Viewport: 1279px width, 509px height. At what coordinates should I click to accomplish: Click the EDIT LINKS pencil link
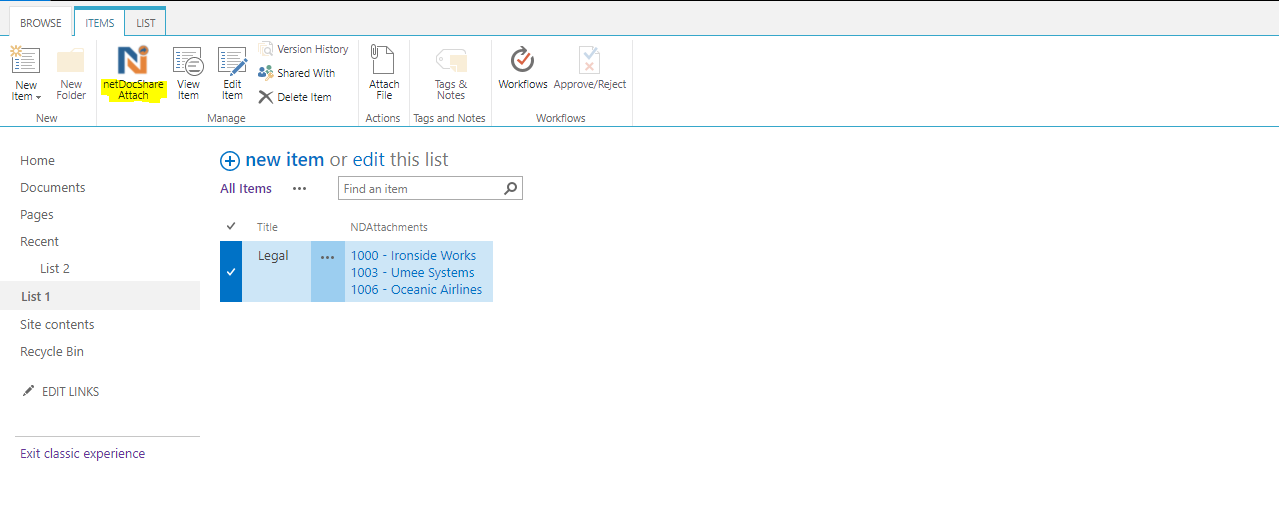tap(61, 392)
